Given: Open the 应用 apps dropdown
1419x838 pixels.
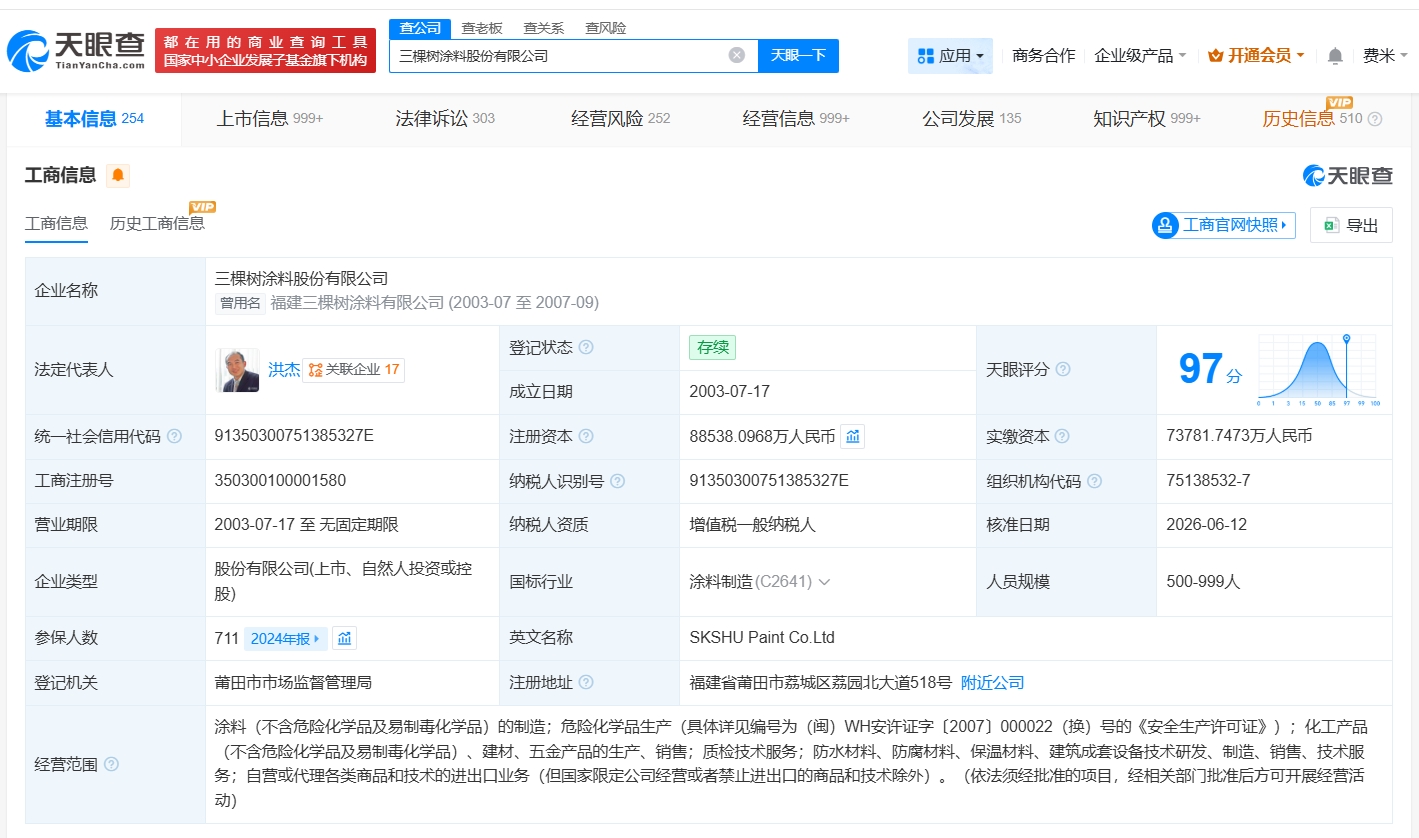Looking at the screenshot, I should [x=950, y=56].
